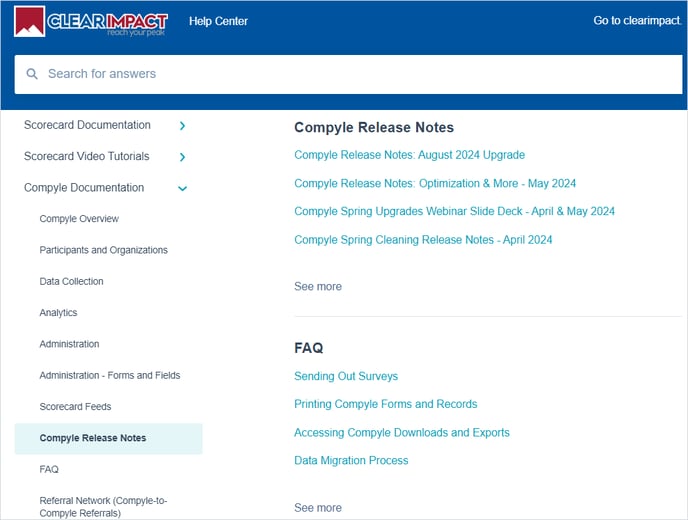
Task: Open Scorecard Documentation section
Action: (x=87, y=125)
